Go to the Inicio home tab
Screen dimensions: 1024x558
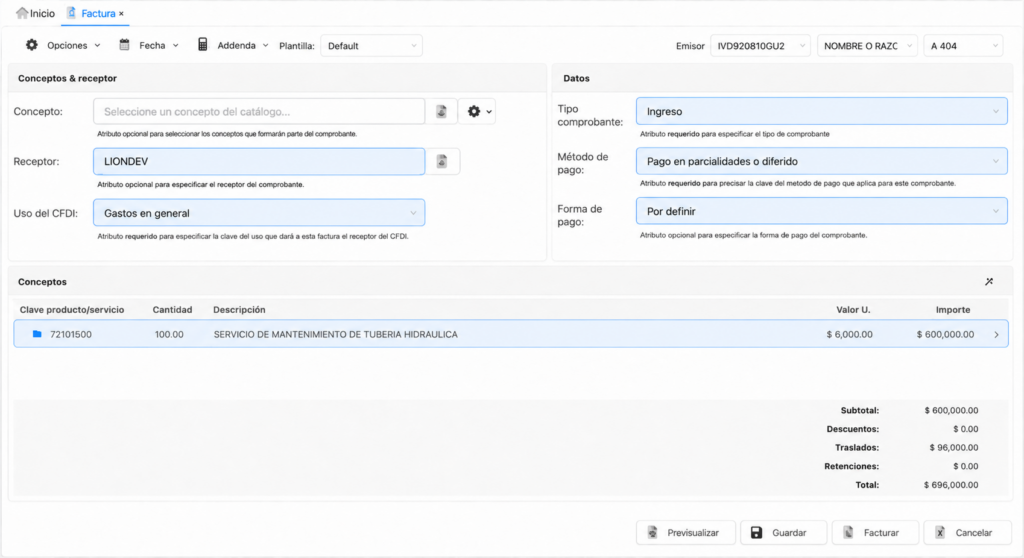click(x=36, y=13)
